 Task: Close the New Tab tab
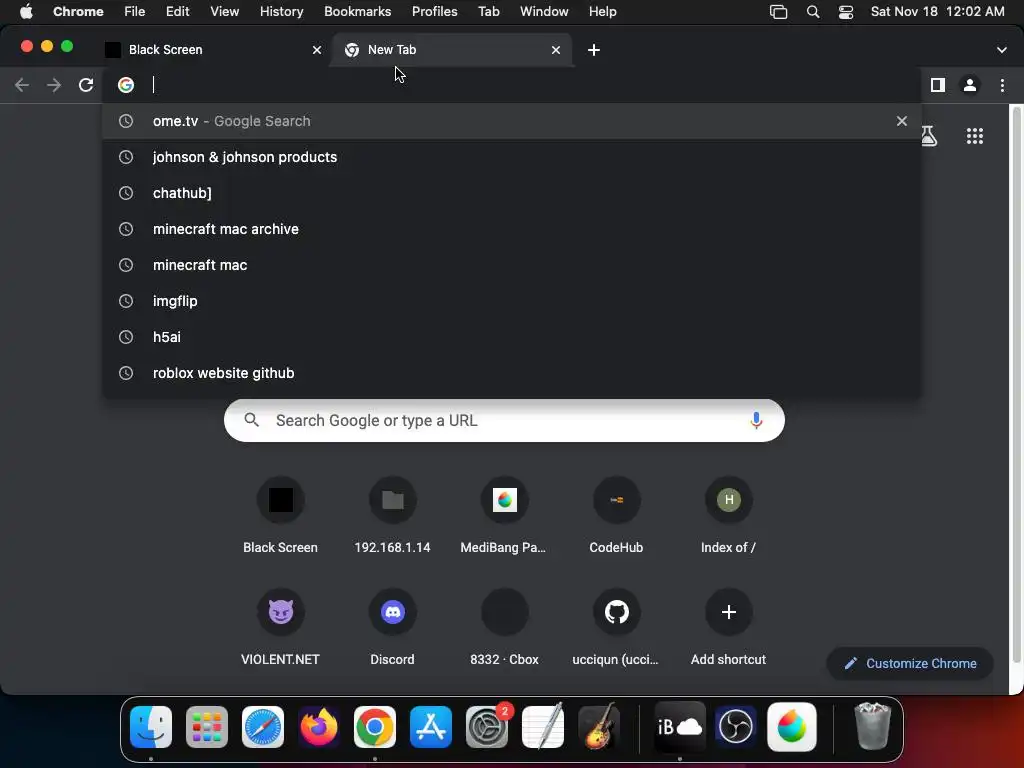(556, 50)
